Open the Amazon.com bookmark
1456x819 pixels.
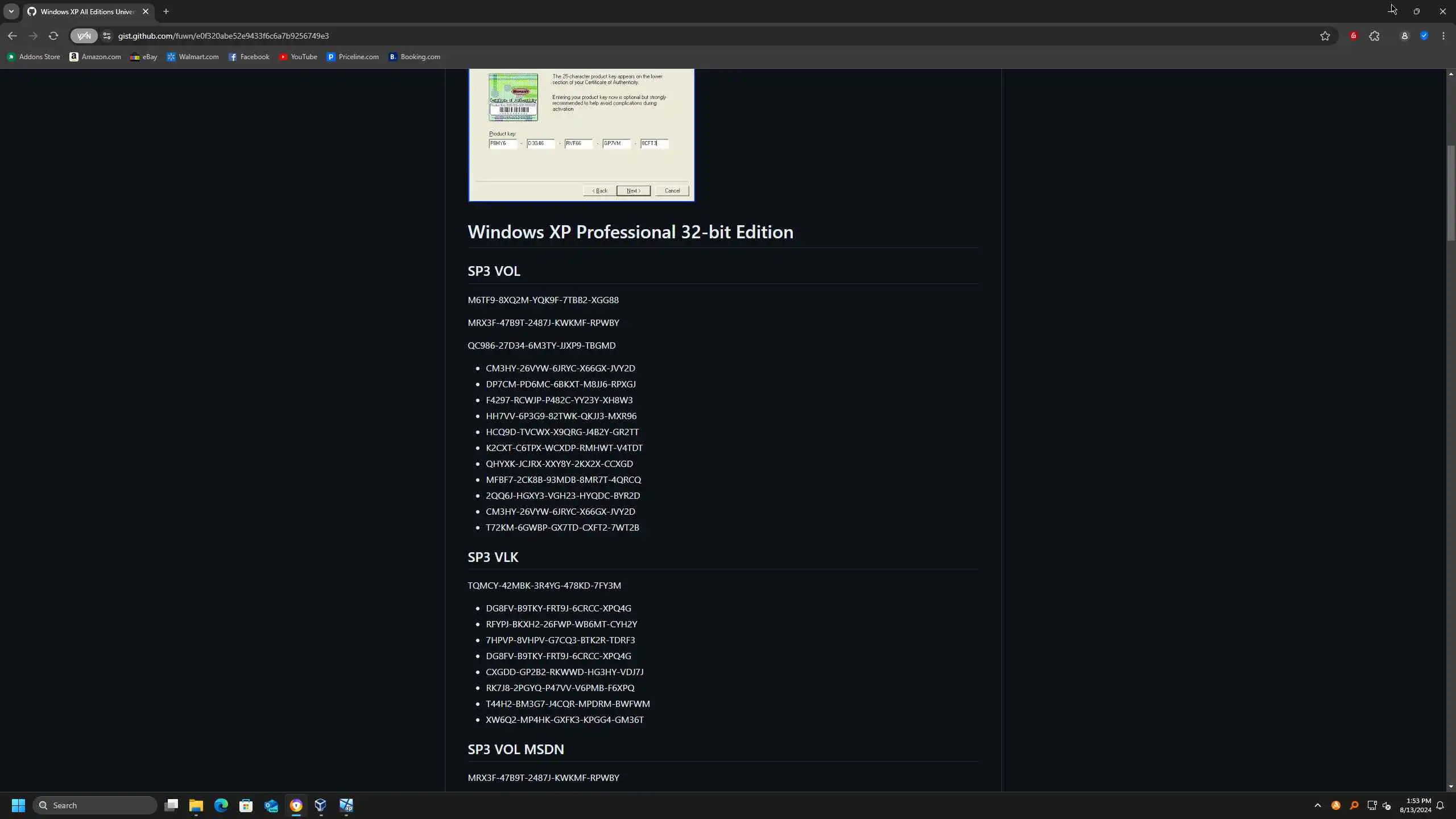click(x=95, y=57)
